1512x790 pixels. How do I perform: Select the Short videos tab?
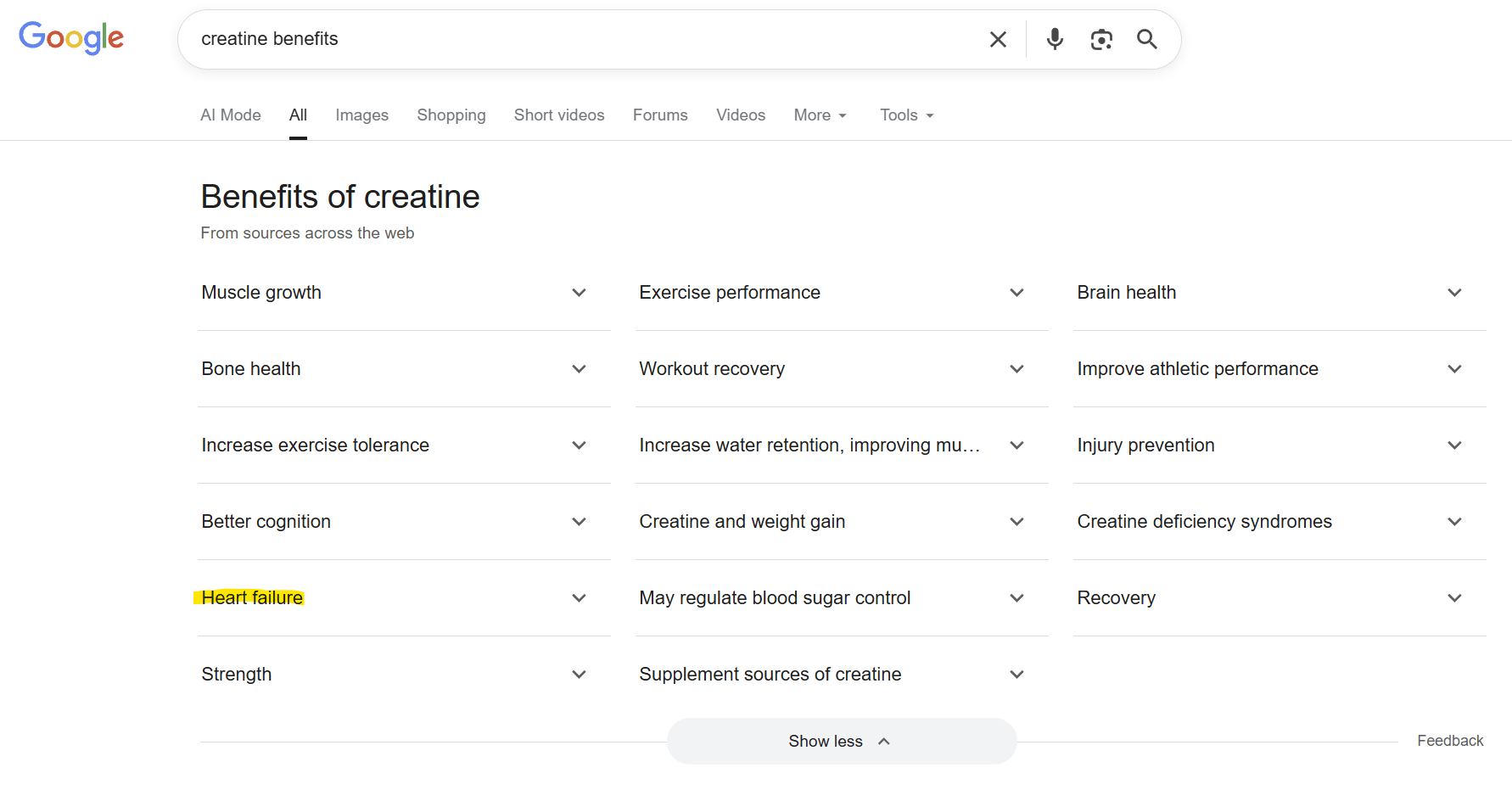click(x=559, y=115)
